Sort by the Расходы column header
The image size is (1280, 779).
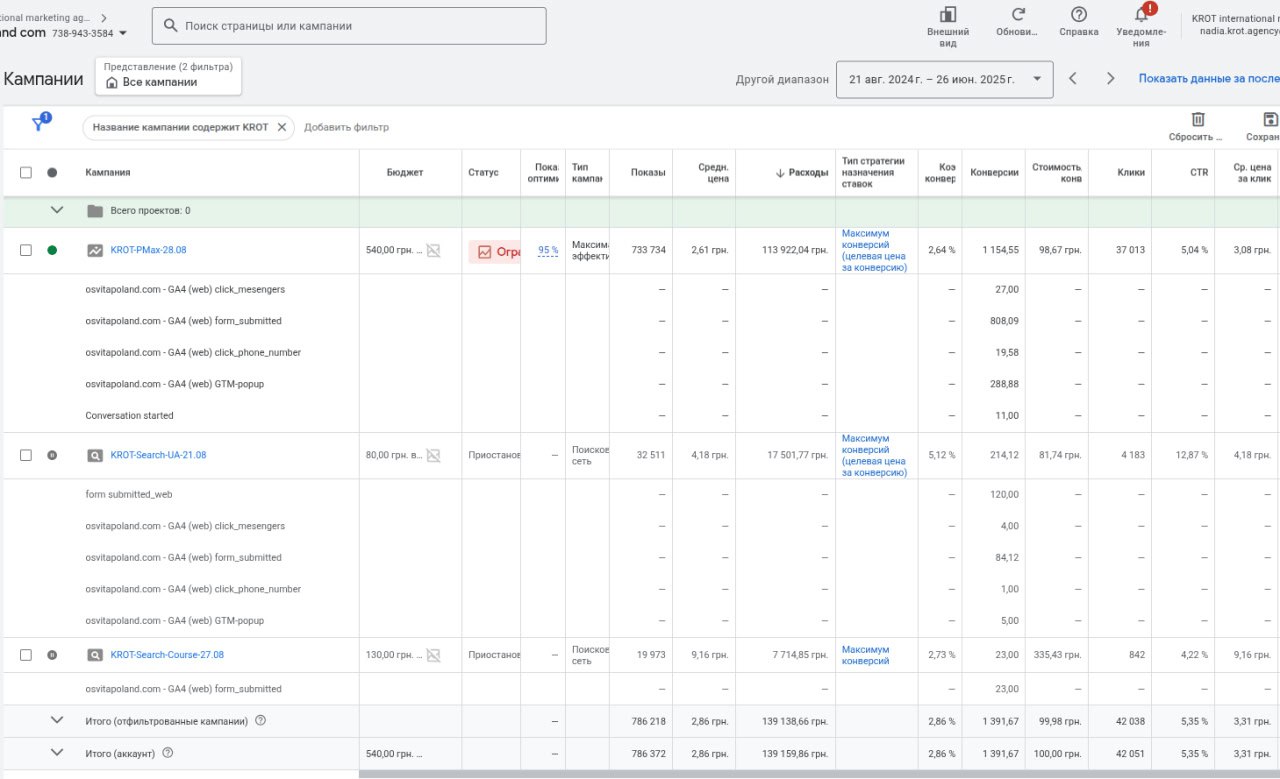807,173
